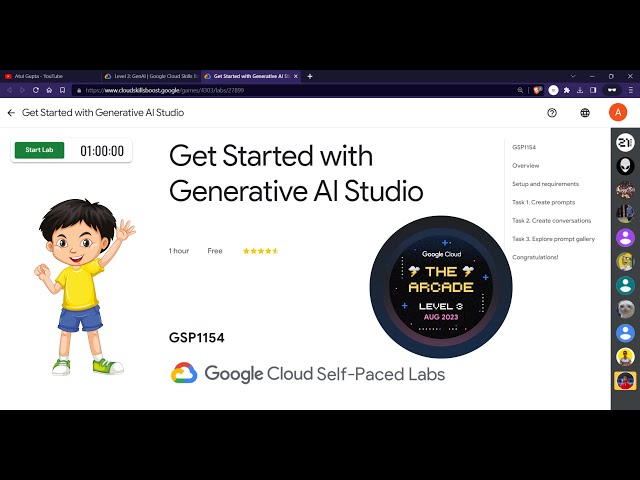Open the help question mark icon

tap(552, 113)
